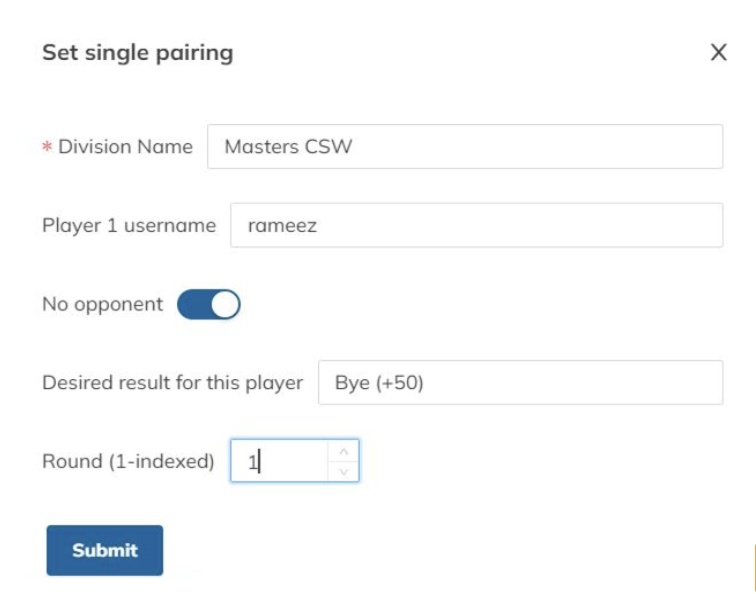The width and height of the screenshot is (756, 594).
Task: Click the Player 1 username label
Action: (129, 226)
